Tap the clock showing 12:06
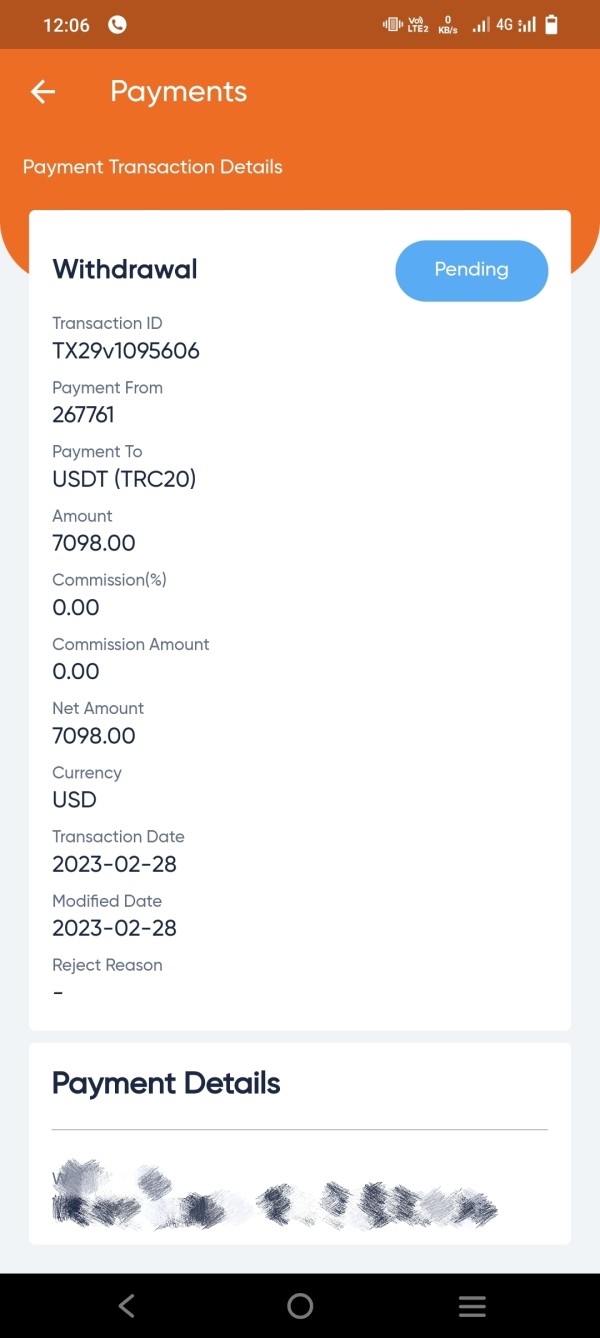The width and height of the screenshot is (600, 1338). pos(66,25)
